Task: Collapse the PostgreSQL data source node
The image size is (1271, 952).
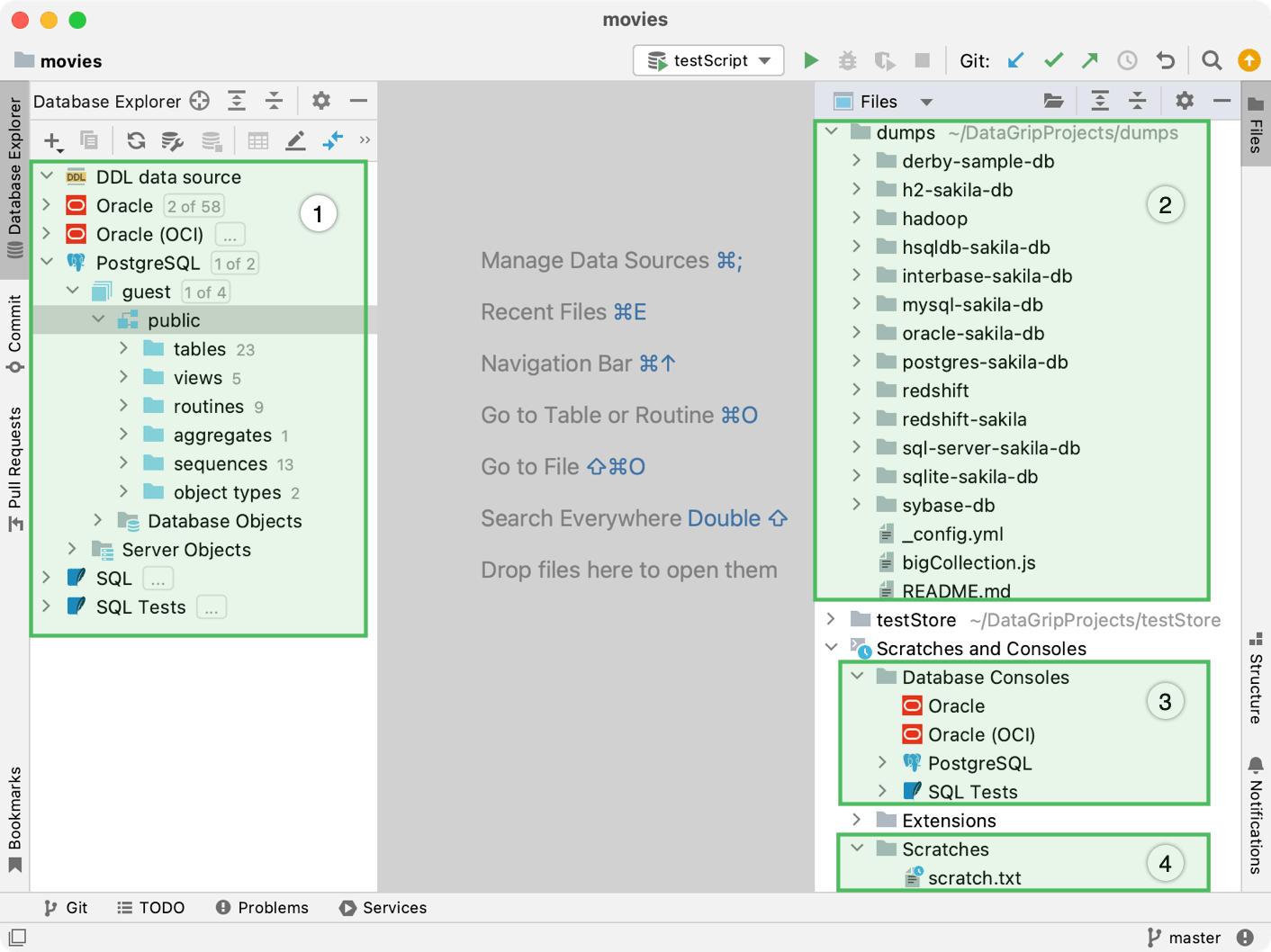Action: [x=47, y=263]
